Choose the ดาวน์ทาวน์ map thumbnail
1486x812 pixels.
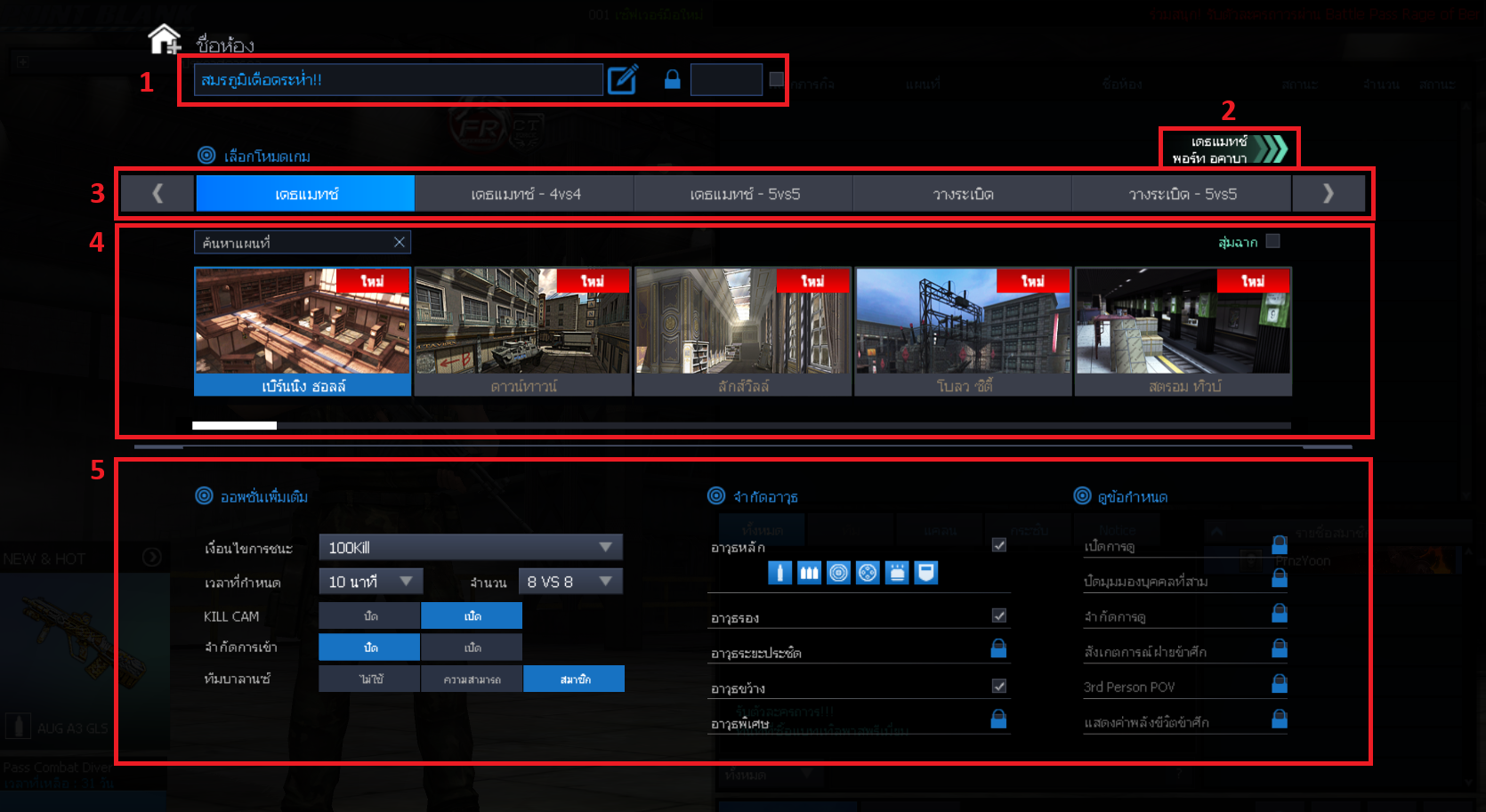pos(523,331)
